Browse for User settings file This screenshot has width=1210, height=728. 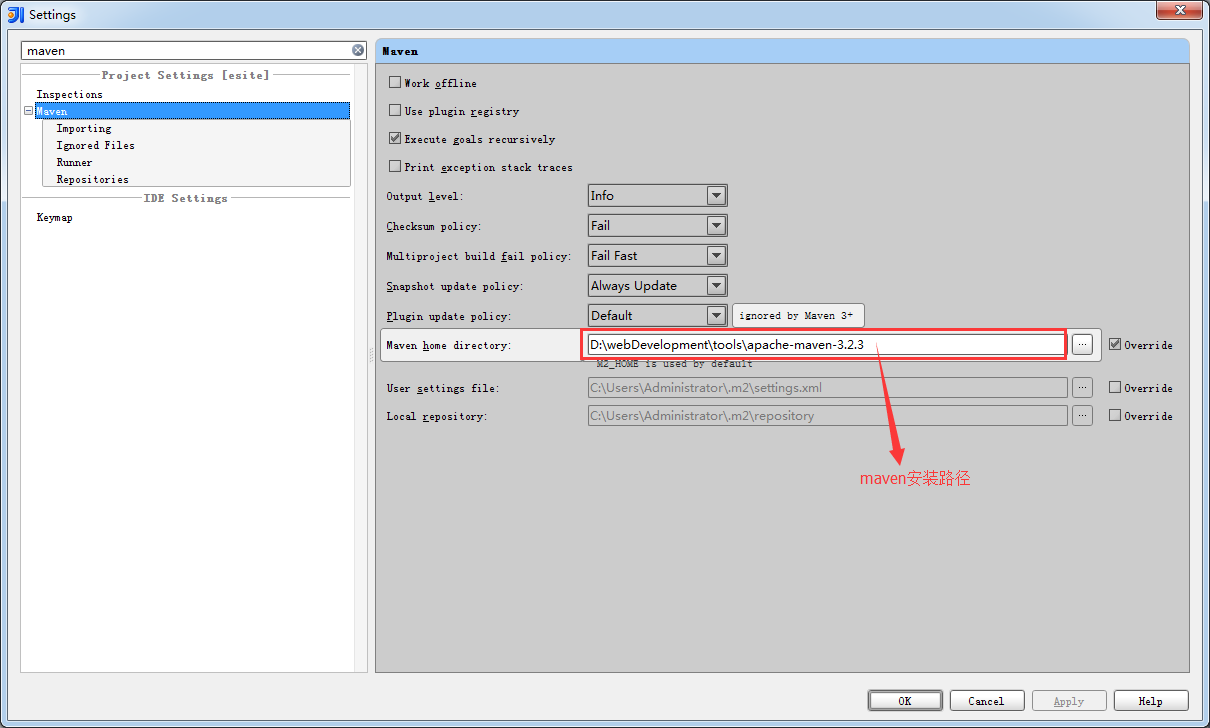(1082, 387)
